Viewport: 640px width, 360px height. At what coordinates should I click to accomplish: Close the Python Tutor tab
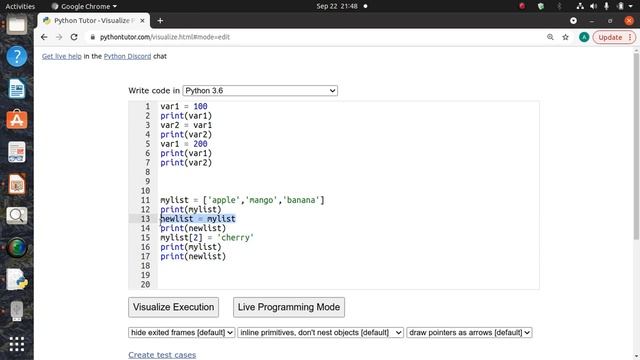142,20
